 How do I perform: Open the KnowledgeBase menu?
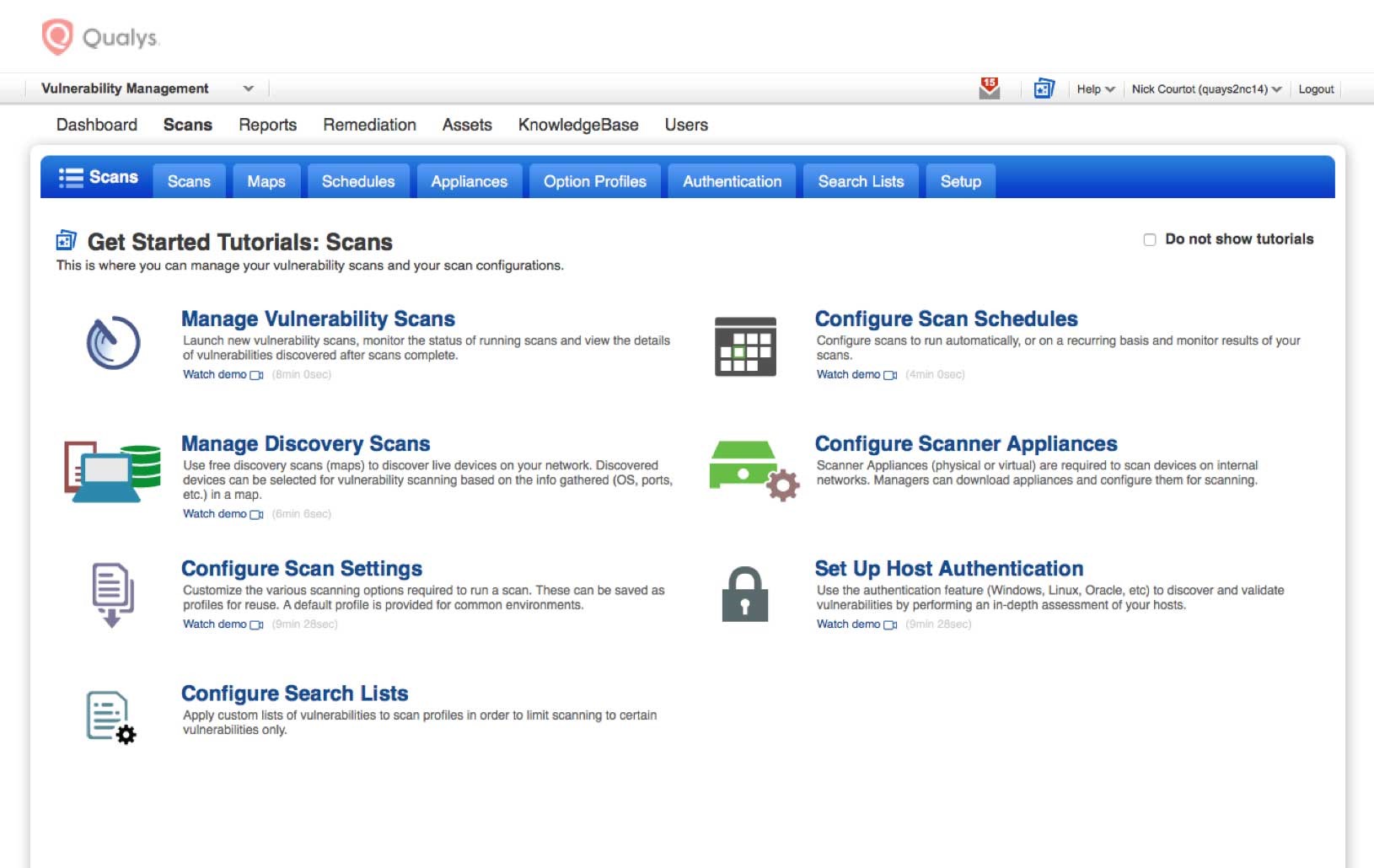(578, 125)
